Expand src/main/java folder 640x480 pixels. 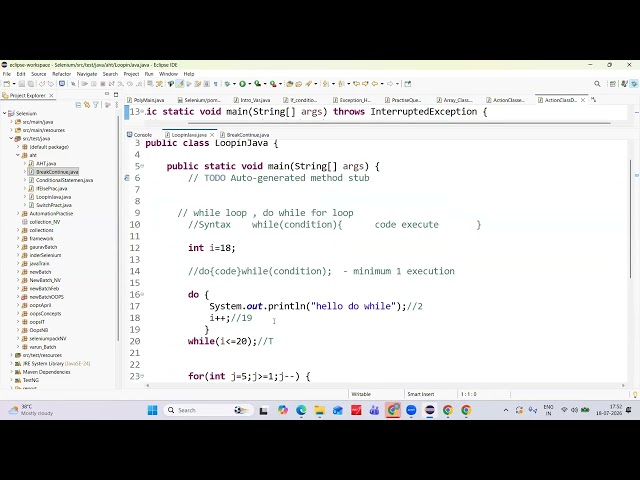pos(11,122)
